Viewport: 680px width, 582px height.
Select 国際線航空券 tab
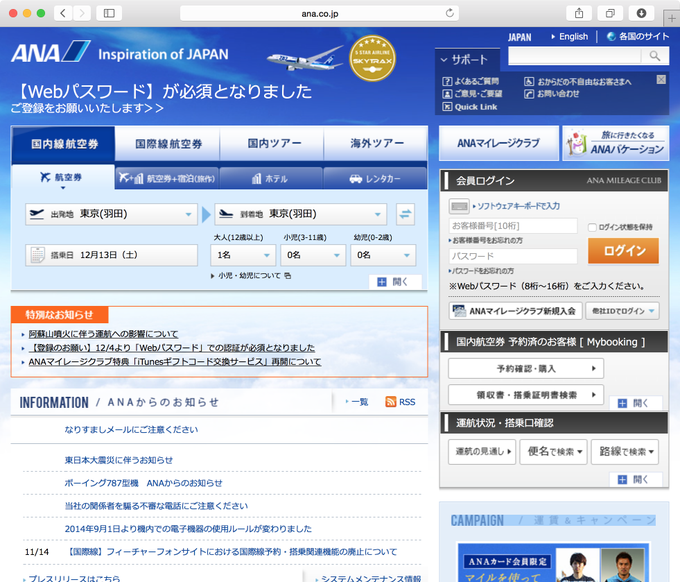pos(168,144)
